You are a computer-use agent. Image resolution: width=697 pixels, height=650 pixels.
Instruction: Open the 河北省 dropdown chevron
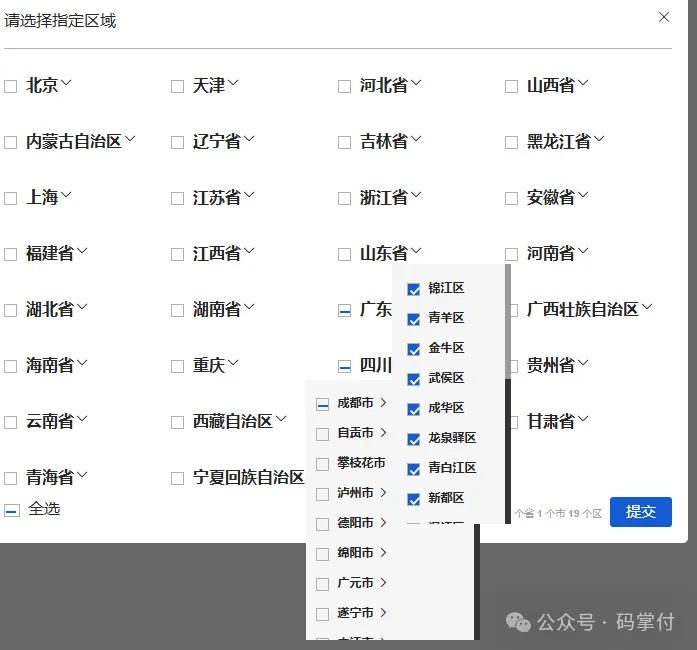click(x=416, y=82)
